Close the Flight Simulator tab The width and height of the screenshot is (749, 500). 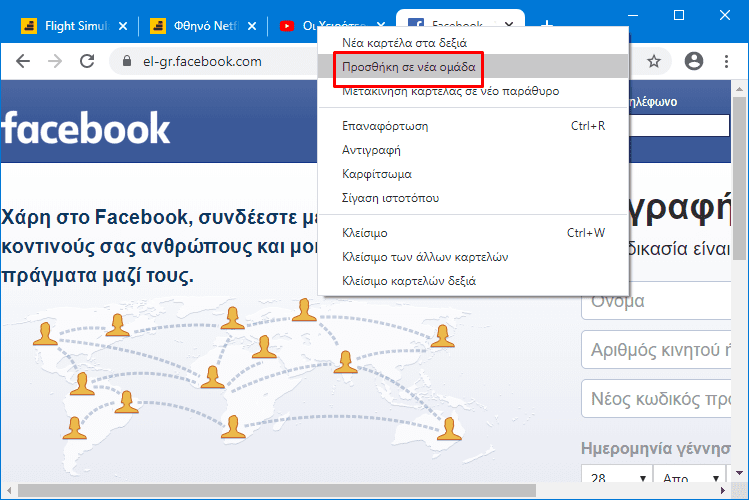123,26
